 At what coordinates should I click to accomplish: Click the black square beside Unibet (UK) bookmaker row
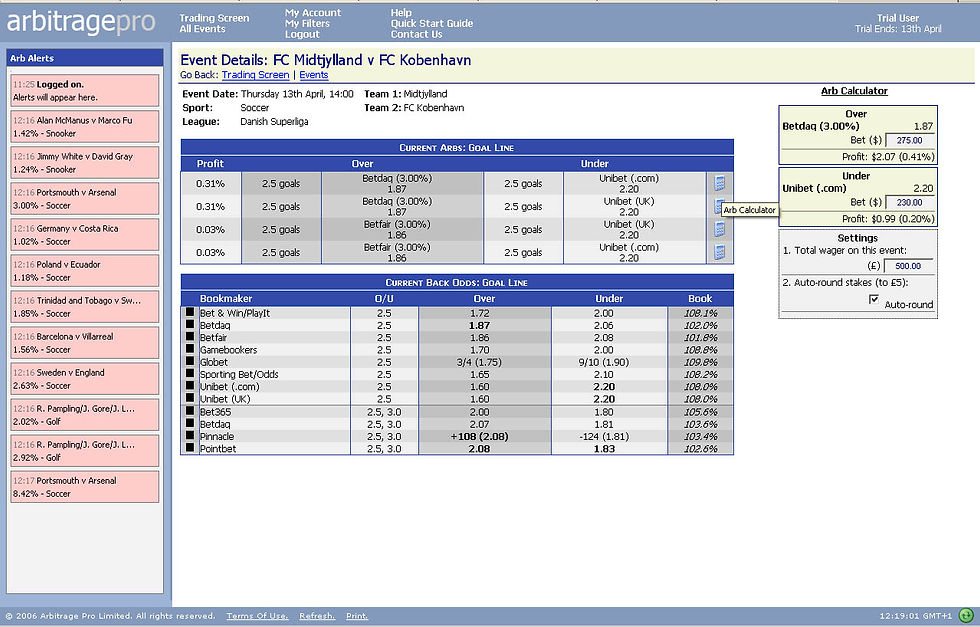tap(190, 398)
